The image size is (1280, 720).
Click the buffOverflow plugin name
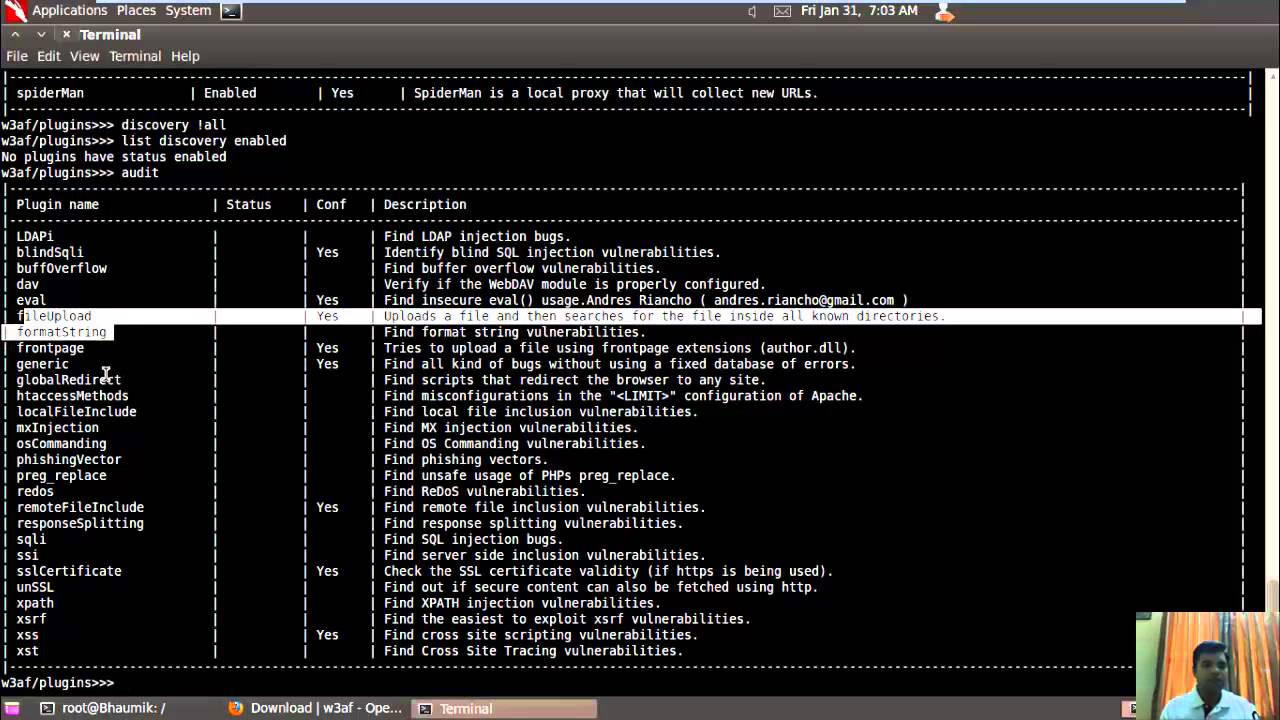point(61,268)
